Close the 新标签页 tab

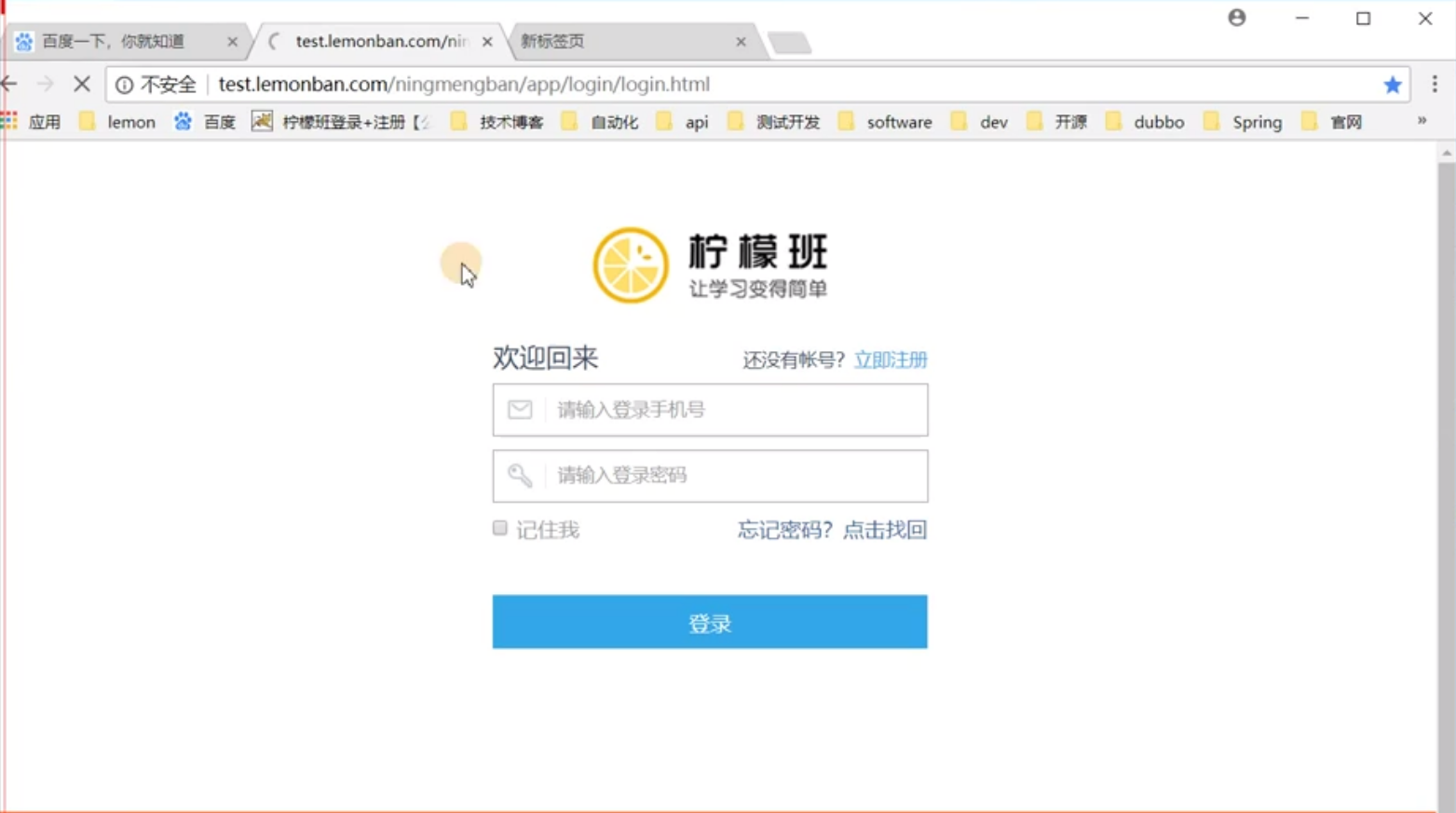click(x=741, y=42)
